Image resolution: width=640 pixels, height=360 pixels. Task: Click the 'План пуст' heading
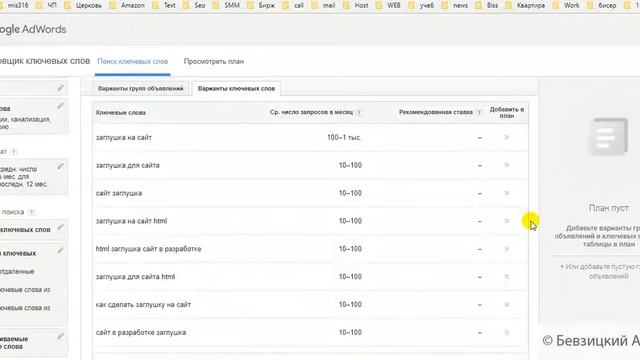point(608,208)
